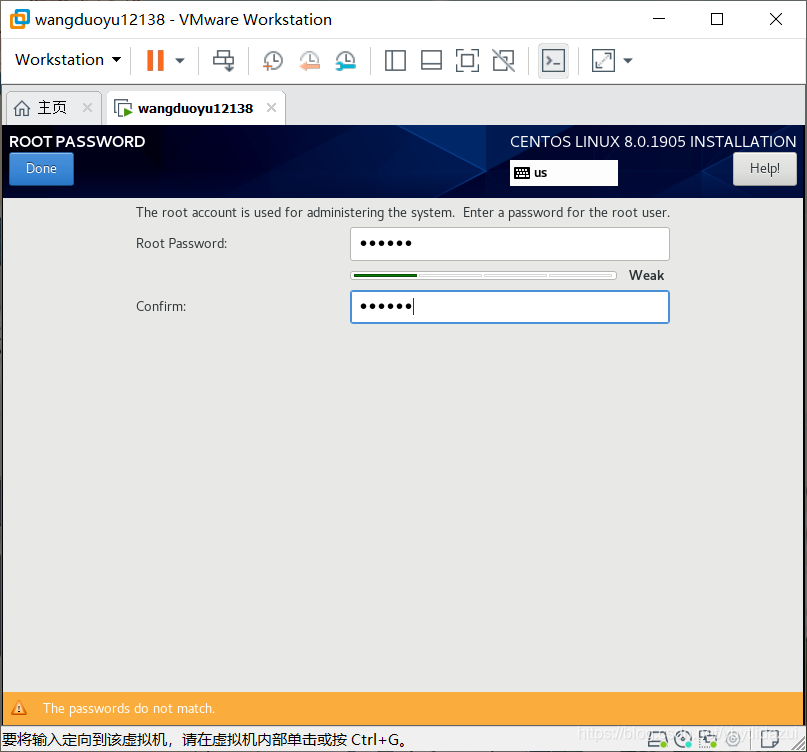The width and height of the screenshot is (807, 752).
Task: Open the Workstation menu
Action: pos(68,60)
